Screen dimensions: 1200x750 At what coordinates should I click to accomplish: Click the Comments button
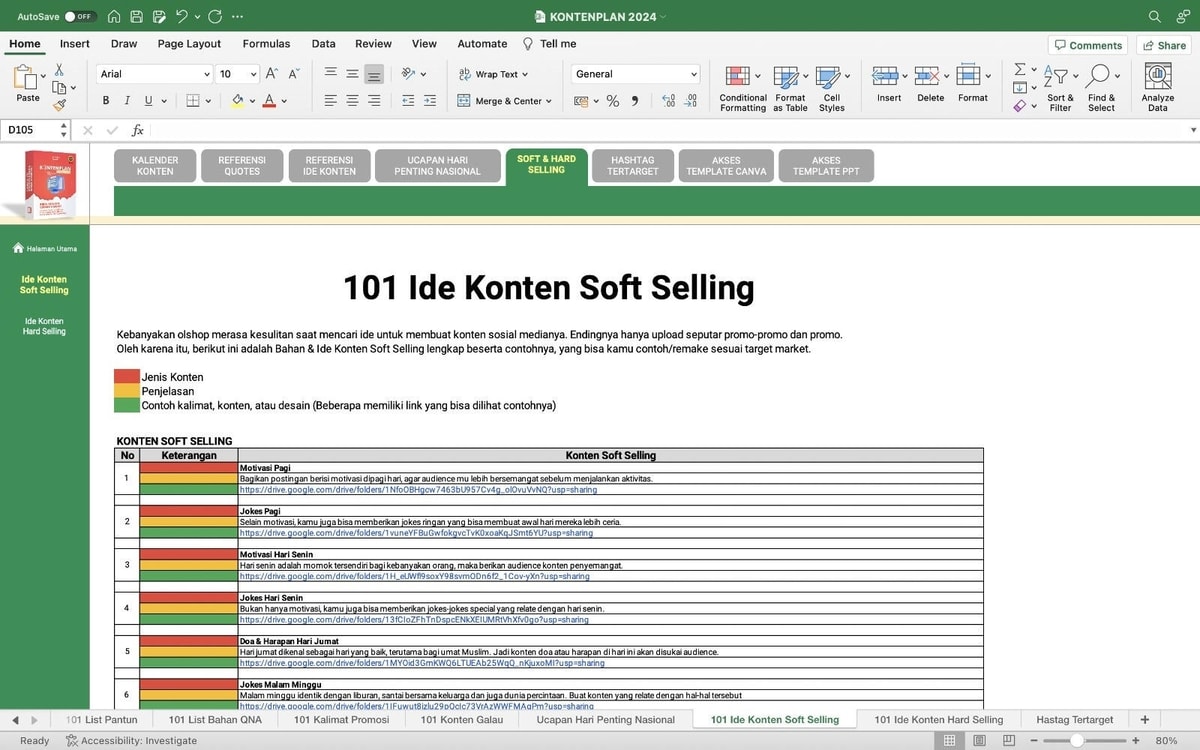coord(1088,45)
